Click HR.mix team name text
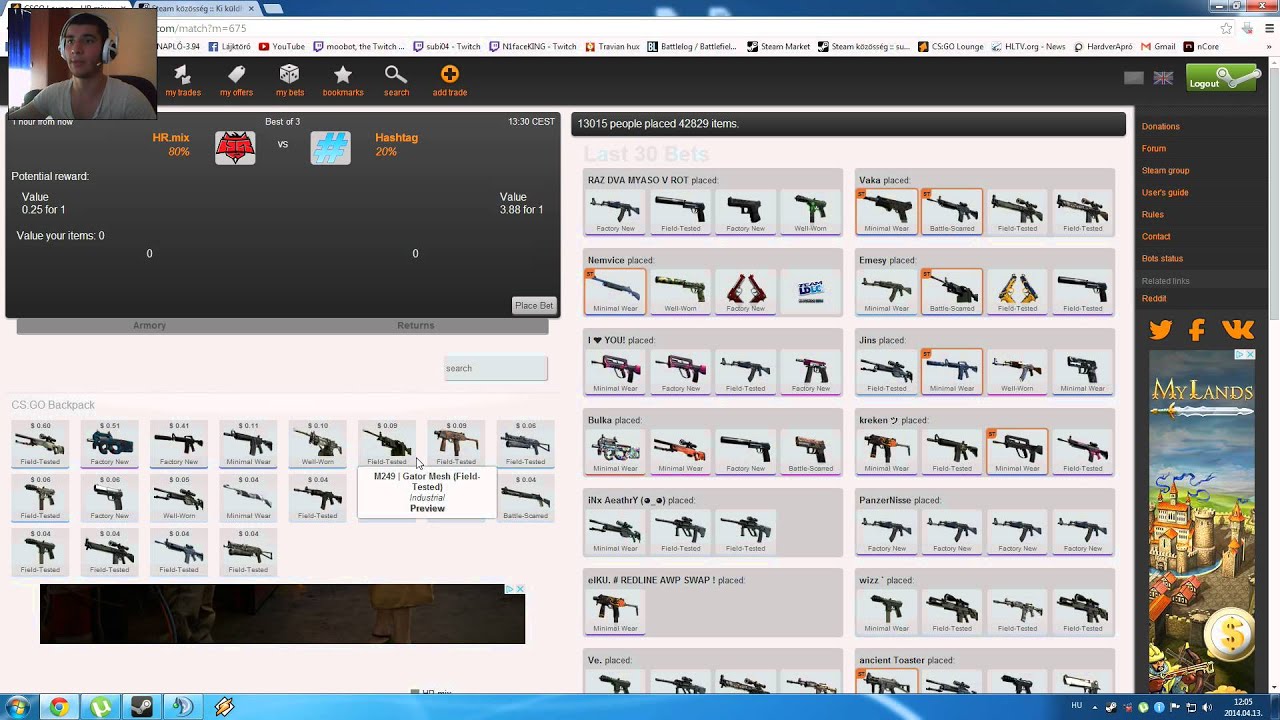Viewport: 1280px width, 720px height. pos(171,138)
